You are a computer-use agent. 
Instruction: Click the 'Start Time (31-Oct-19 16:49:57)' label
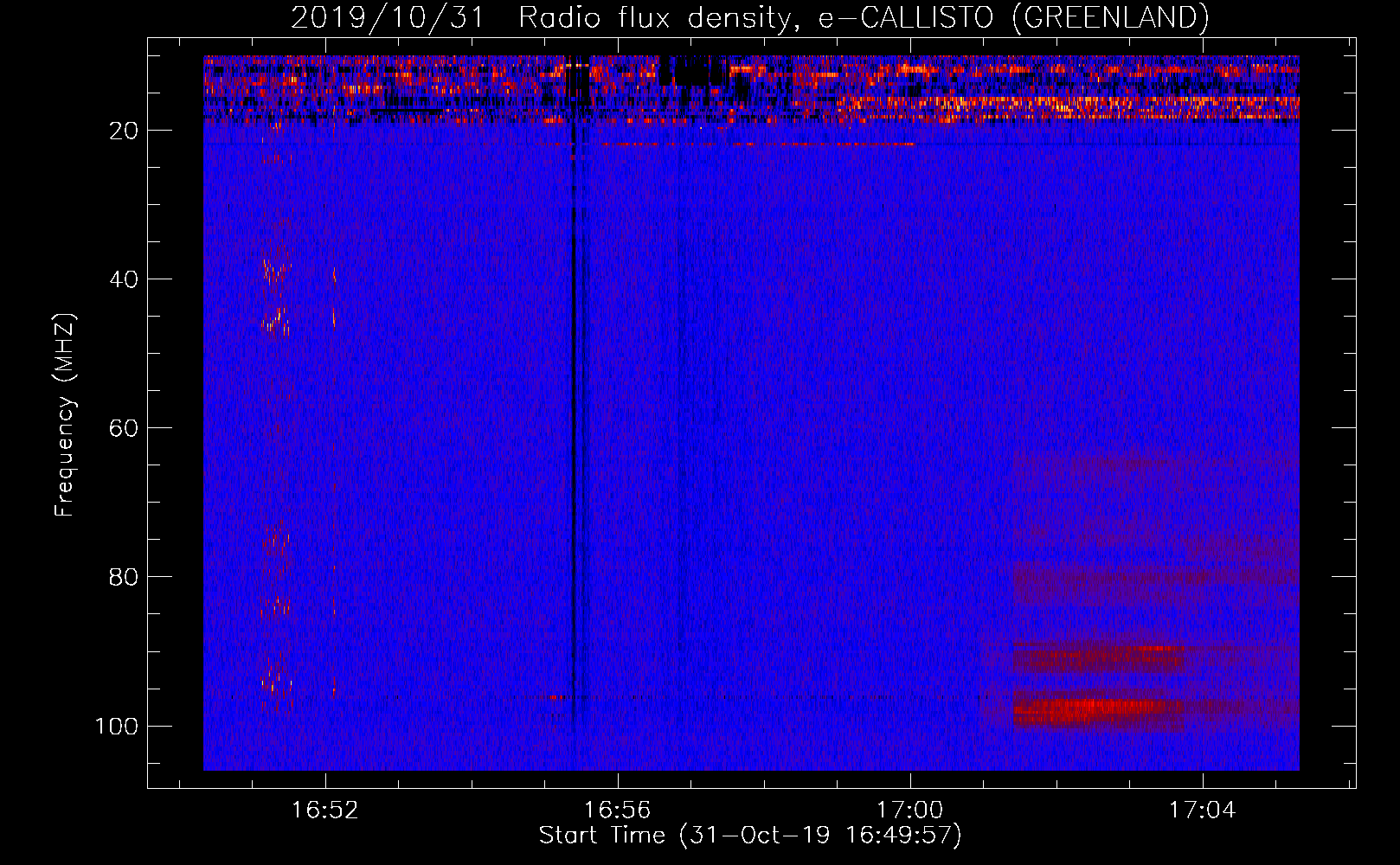[750, 836]
